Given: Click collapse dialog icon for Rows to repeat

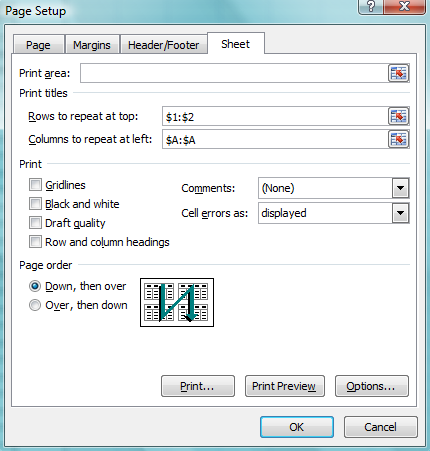Looking at the screenshot, I should tap(398, 116).
